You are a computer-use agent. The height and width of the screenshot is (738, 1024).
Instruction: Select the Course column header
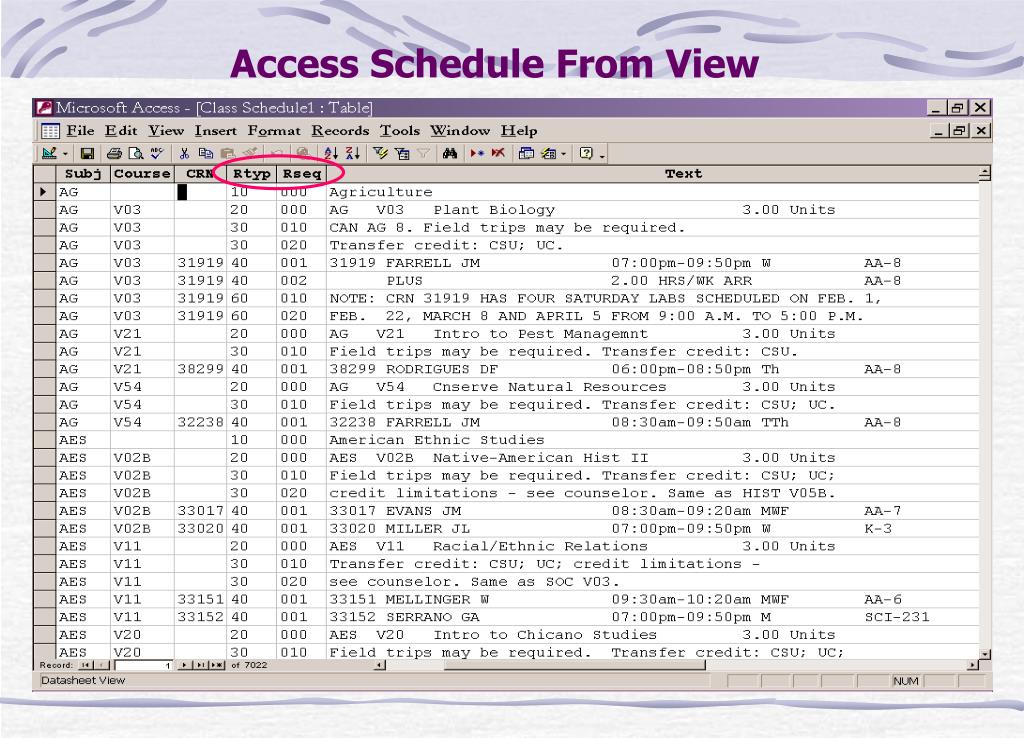pyautogui.click(x=142, y=174)
